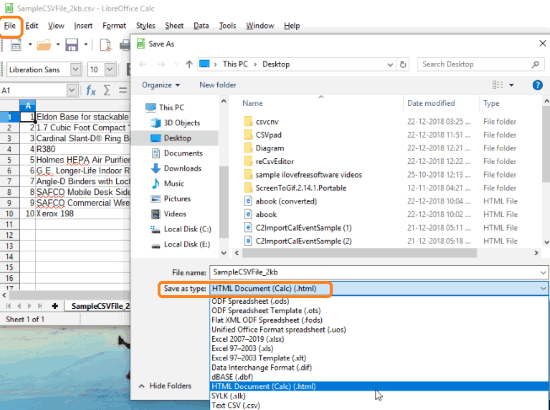
Task: Select 3D Objects in navigation pane
Action: pyautogui.click(x=182, y=123)
